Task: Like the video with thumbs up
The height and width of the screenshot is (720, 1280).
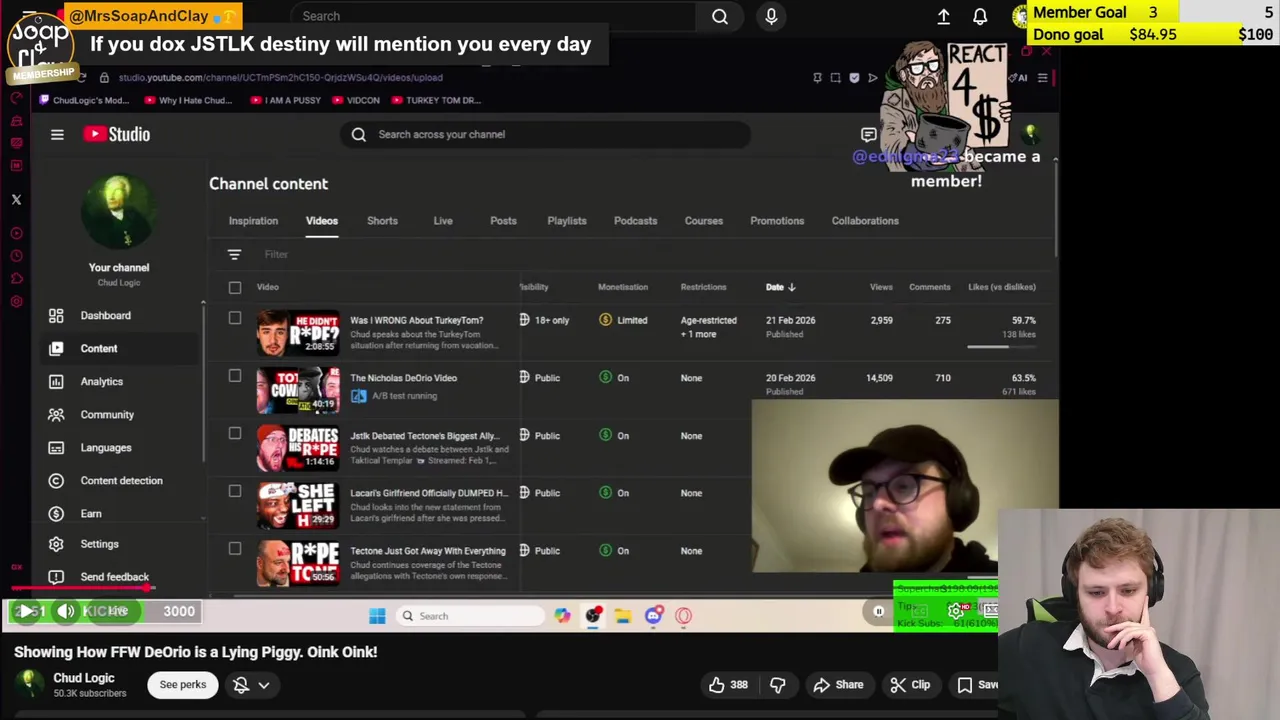Action: tap(716, 685)
